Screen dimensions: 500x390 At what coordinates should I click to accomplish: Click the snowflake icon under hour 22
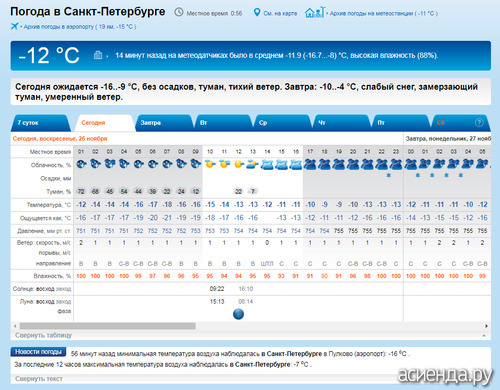point(388,175)
